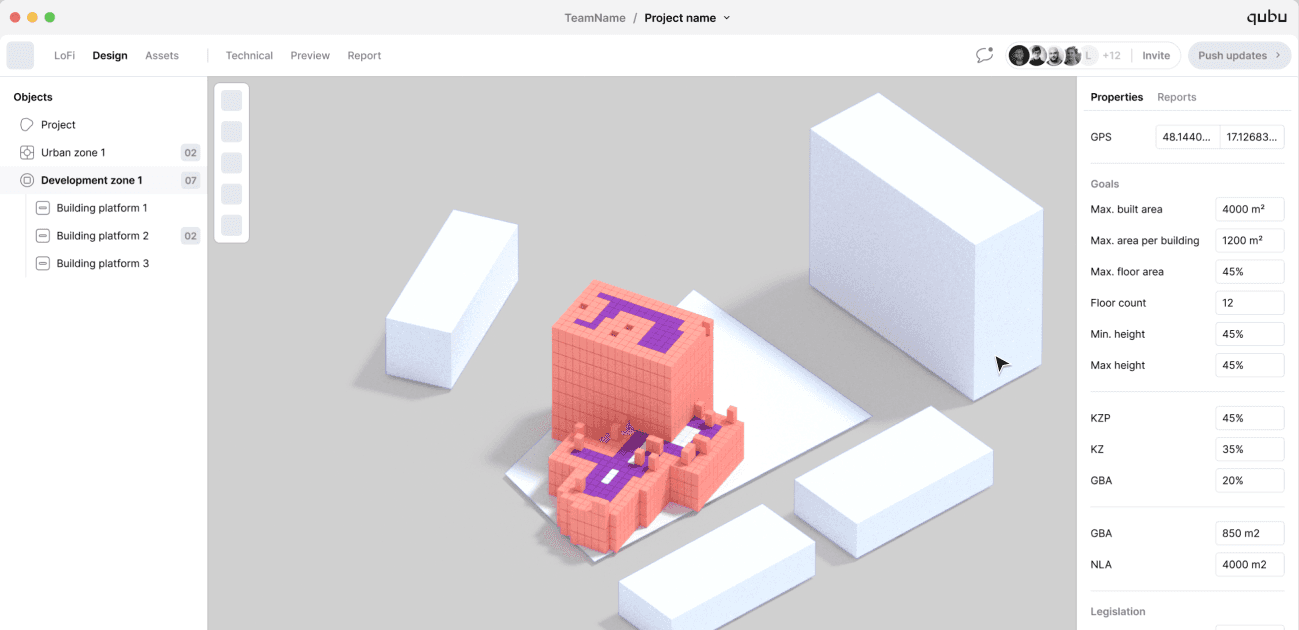Select the Building platform 3 icon
Image resolution: width=1299 pixels, height=630 pixels.
[x=41, y=263]
